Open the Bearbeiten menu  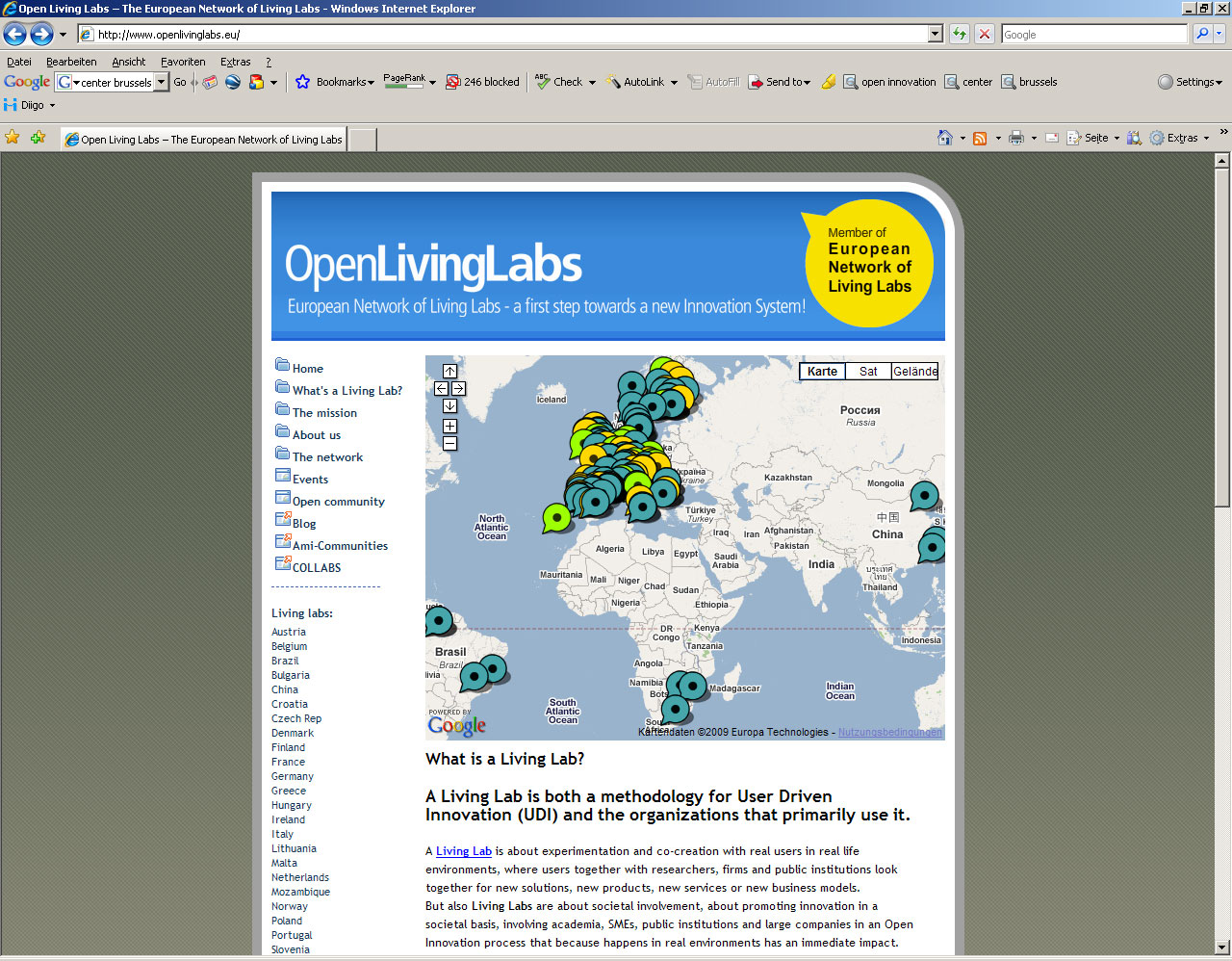pos(71,62)
